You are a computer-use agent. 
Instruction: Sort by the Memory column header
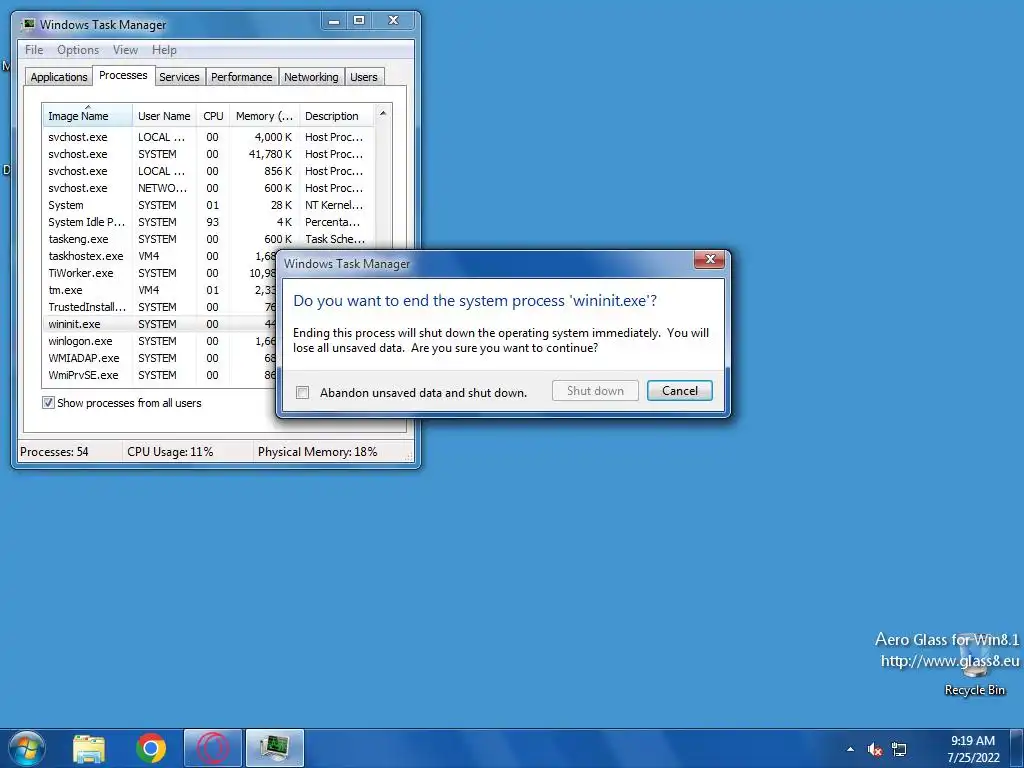264,116
